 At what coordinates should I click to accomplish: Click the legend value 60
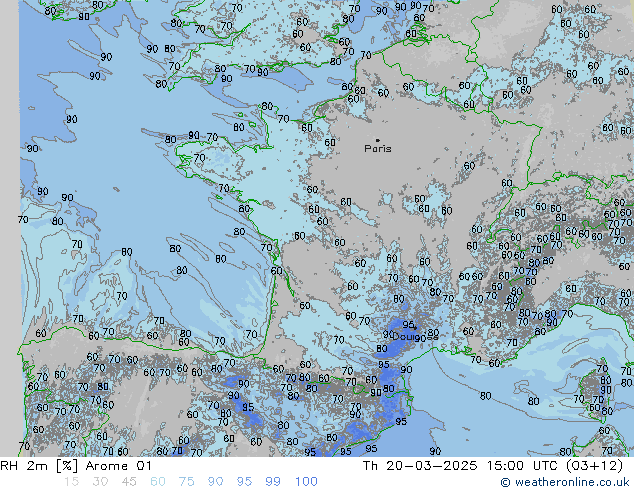pos(158,482)
